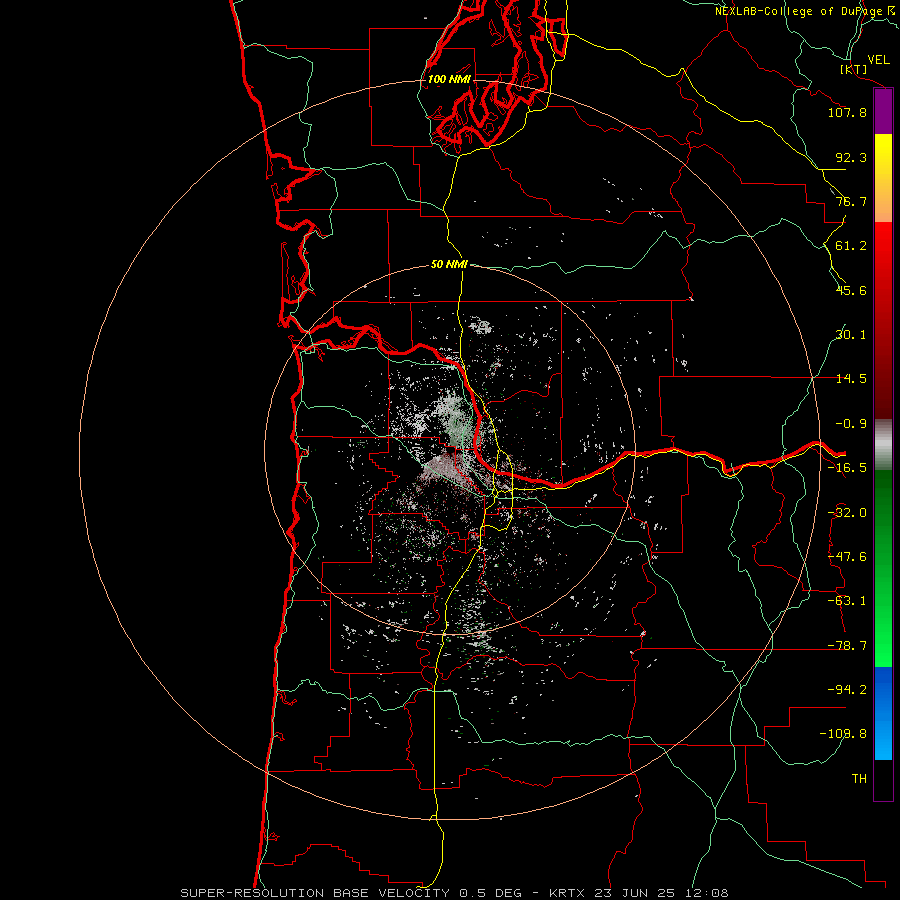Click the NEXLAB-College of DuPage watermark text

[x=806, y=11]
